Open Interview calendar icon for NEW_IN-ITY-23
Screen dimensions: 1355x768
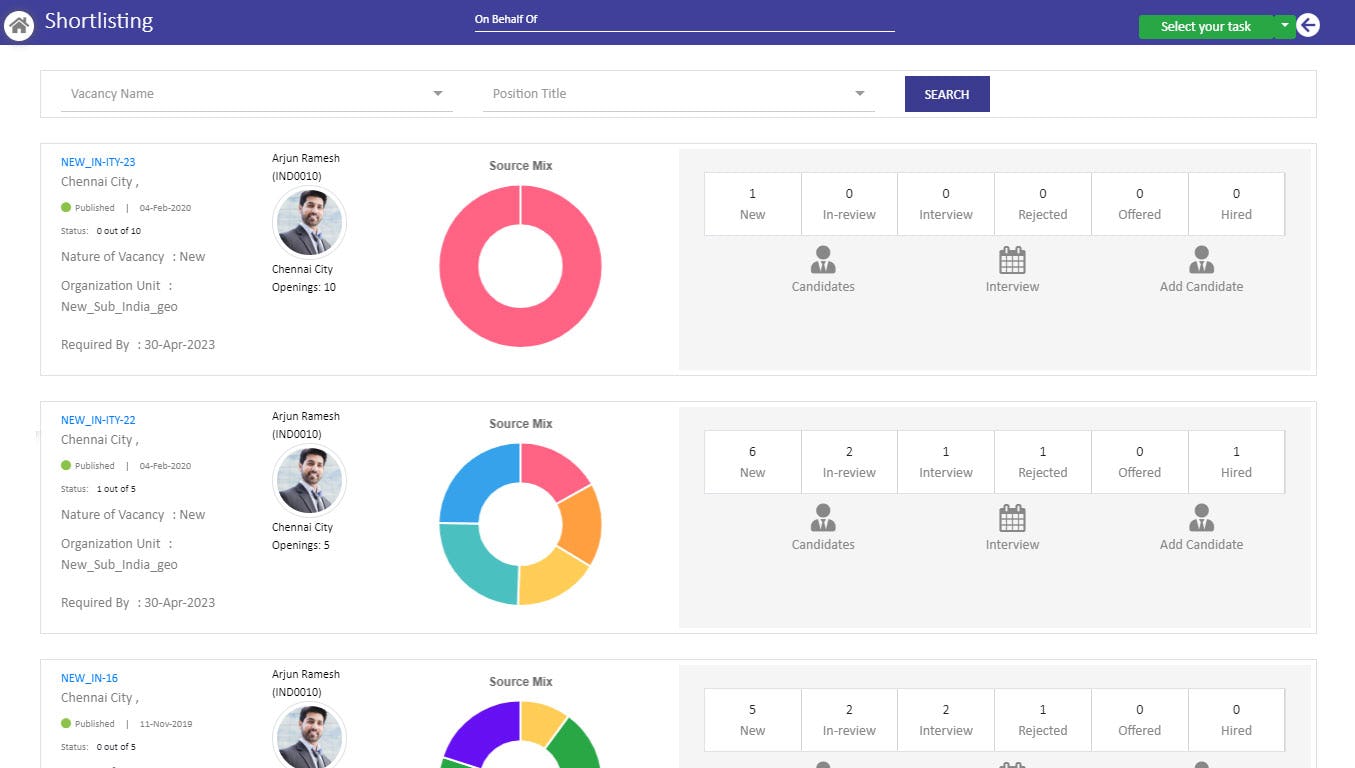point(1013,260)
